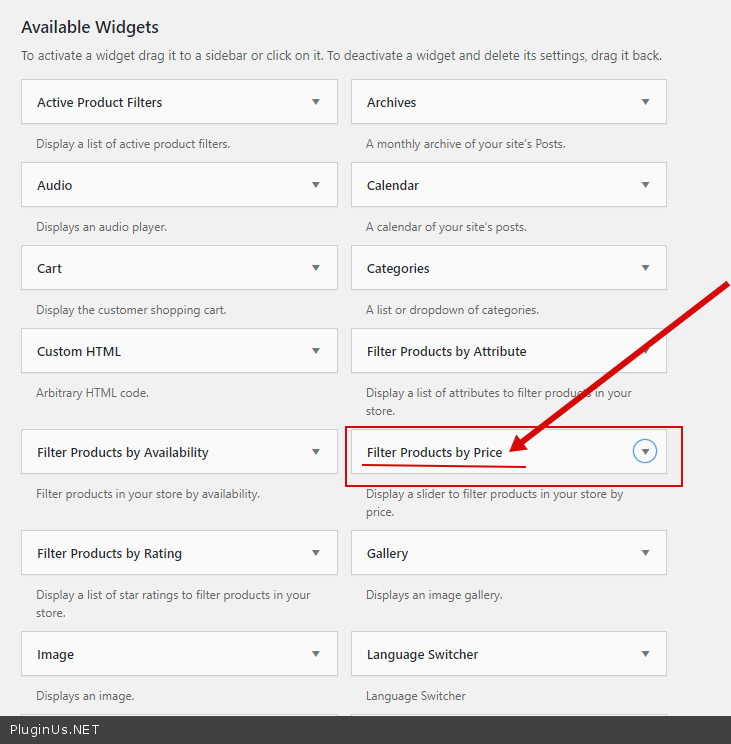The height and width of the screenshot is (744, 731).
Task: Expand the Active Product Filters widget arrow
Action: coord(316,102)
